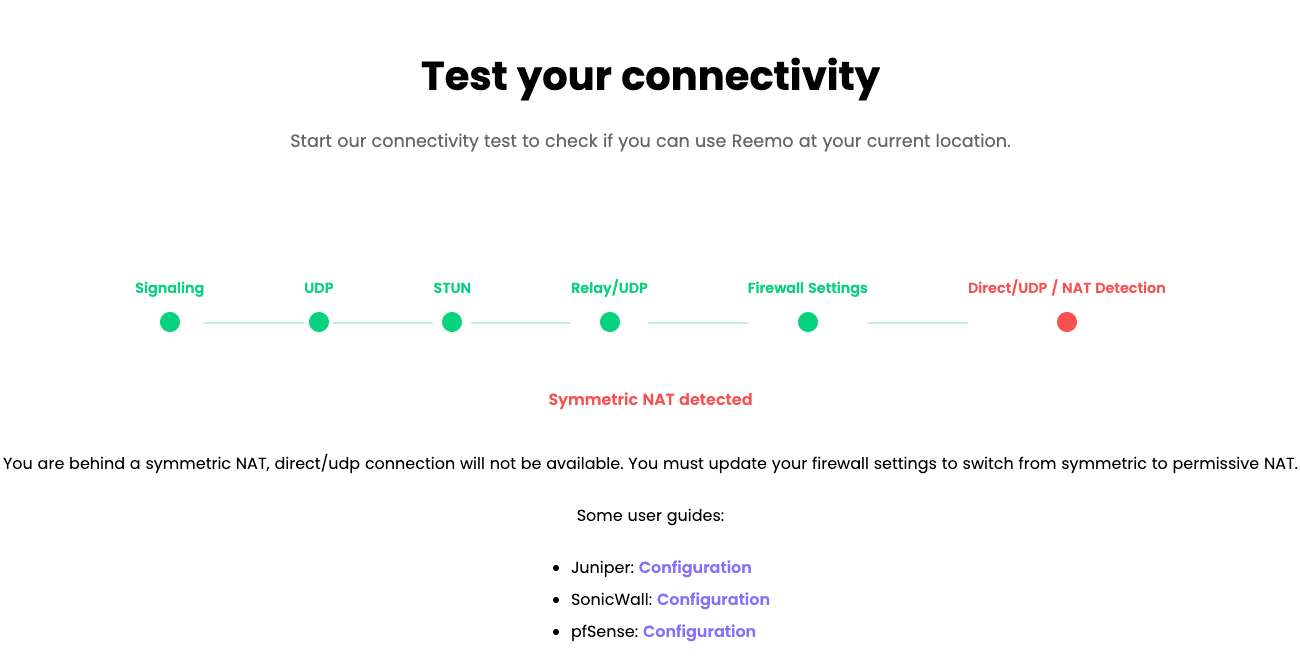
Task: Select the Signaling step label
Action: click(x=170, y=288)
